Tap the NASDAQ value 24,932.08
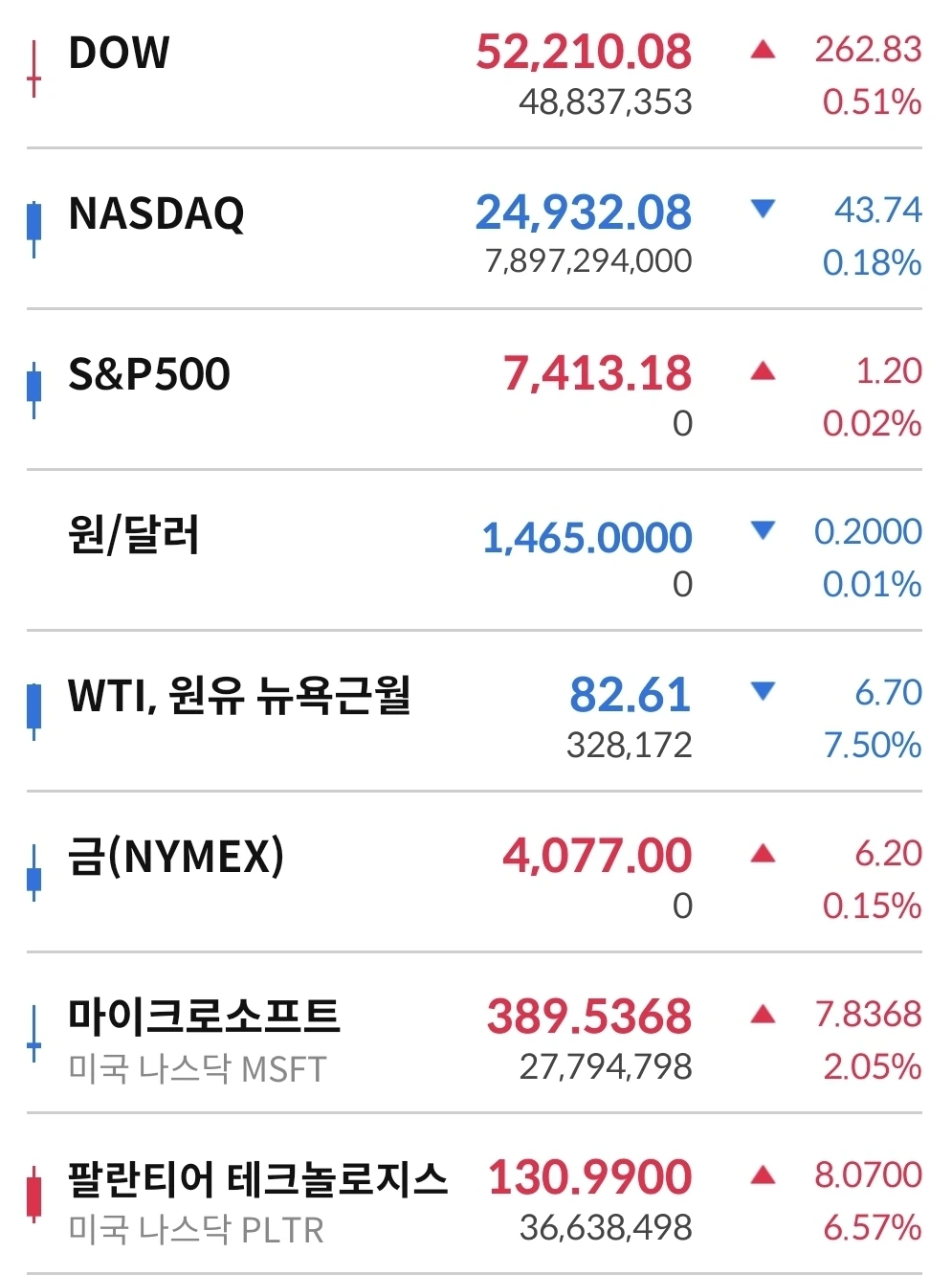The image size is (952, 1275). click(x=584, y=212)
